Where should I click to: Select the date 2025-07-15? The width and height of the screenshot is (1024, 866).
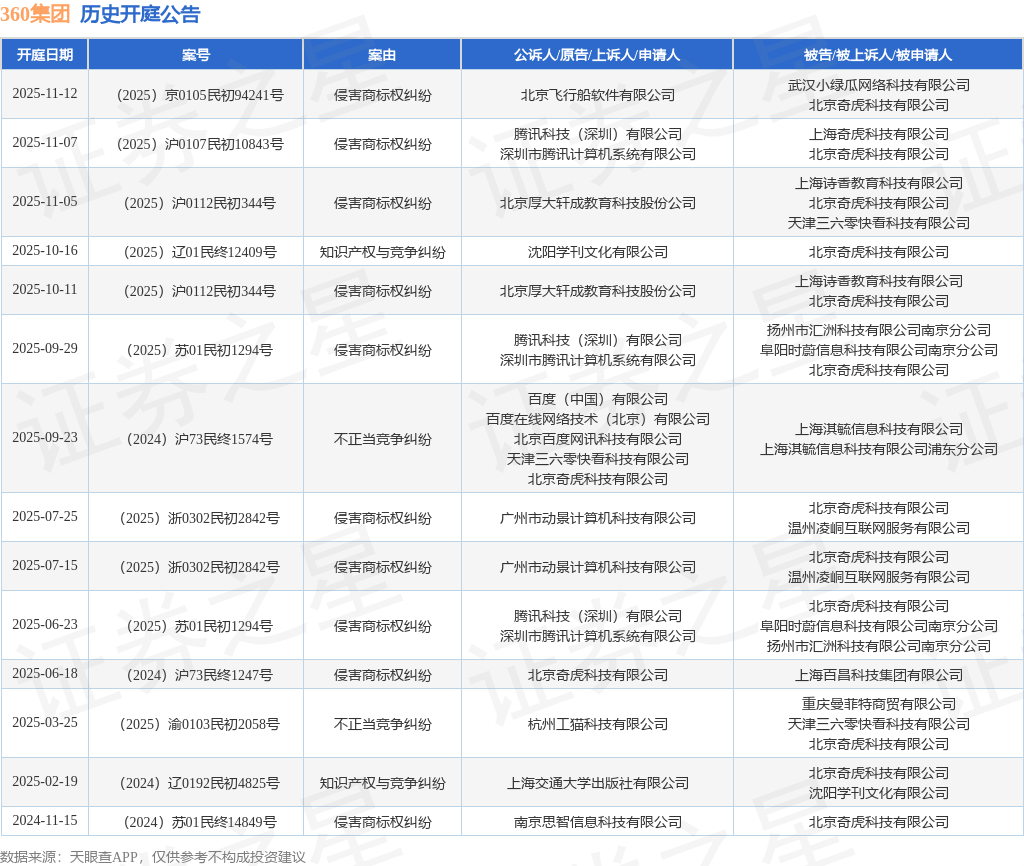[x=44, y=565]
